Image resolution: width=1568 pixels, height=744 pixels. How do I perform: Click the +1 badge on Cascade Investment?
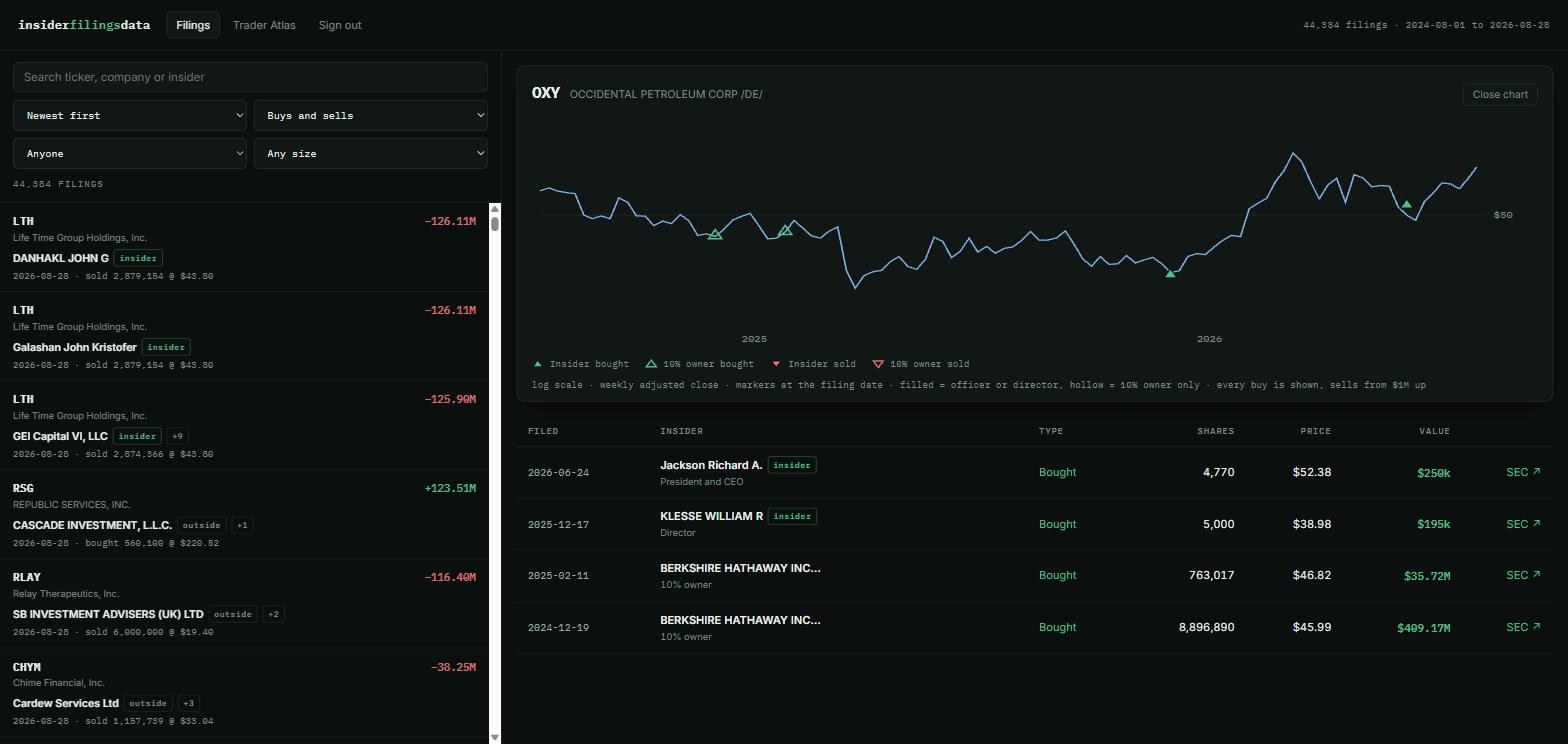(x=242, y=525)
